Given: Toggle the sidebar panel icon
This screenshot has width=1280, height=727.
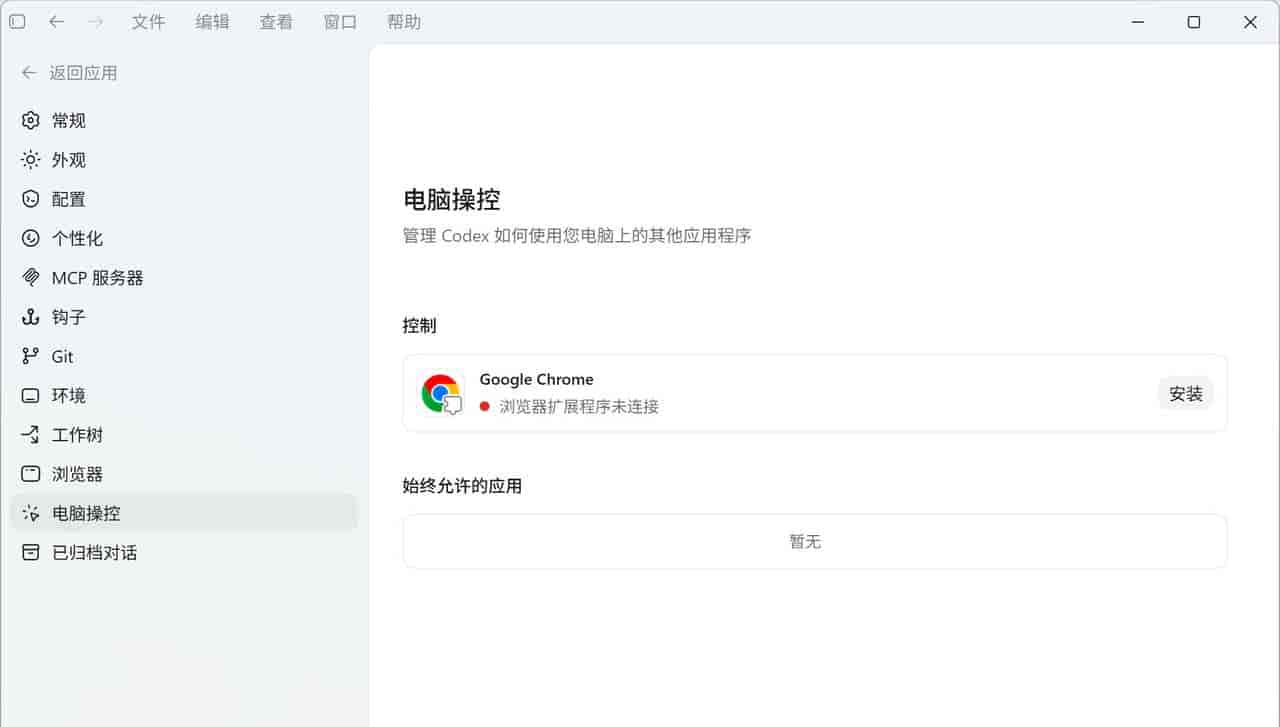Looking at the screenshot, I should [17, 21].
